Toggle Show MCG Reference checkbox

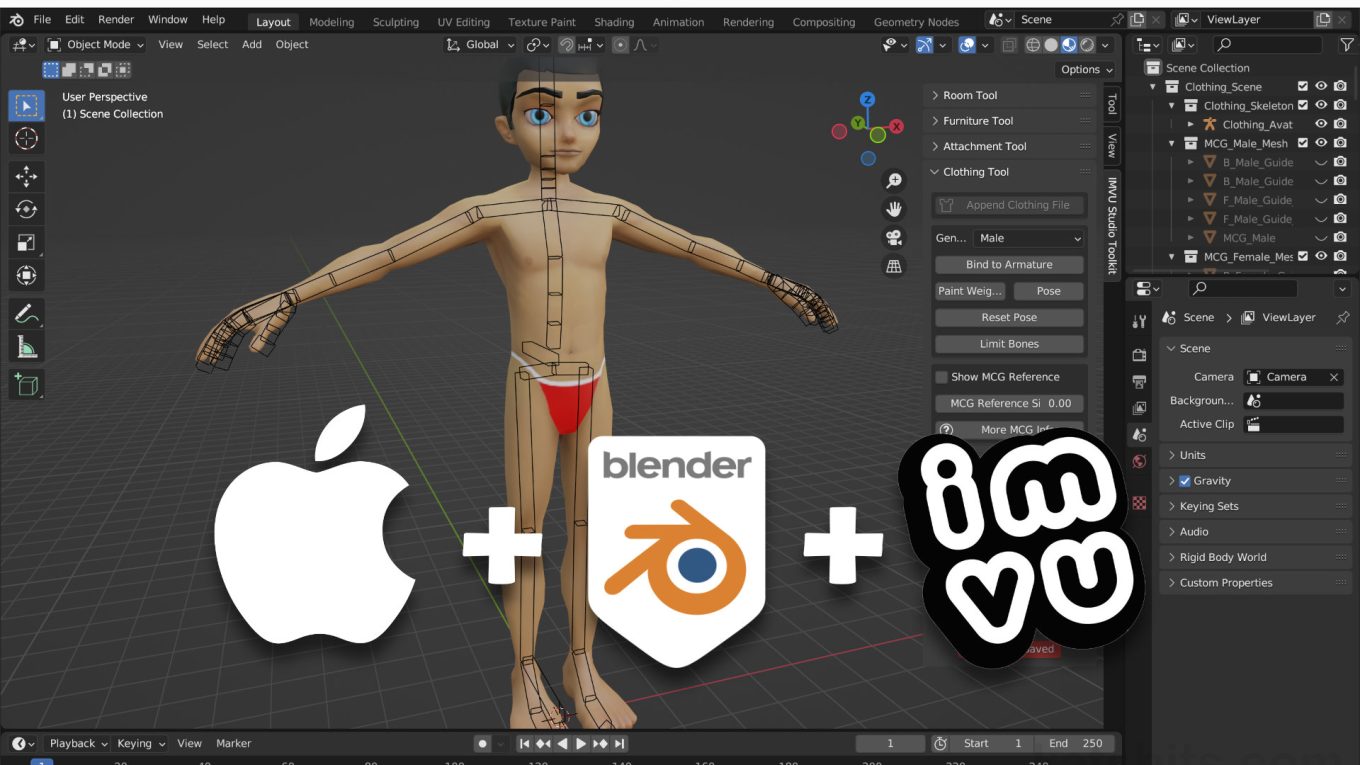click(x=941, y=377)
